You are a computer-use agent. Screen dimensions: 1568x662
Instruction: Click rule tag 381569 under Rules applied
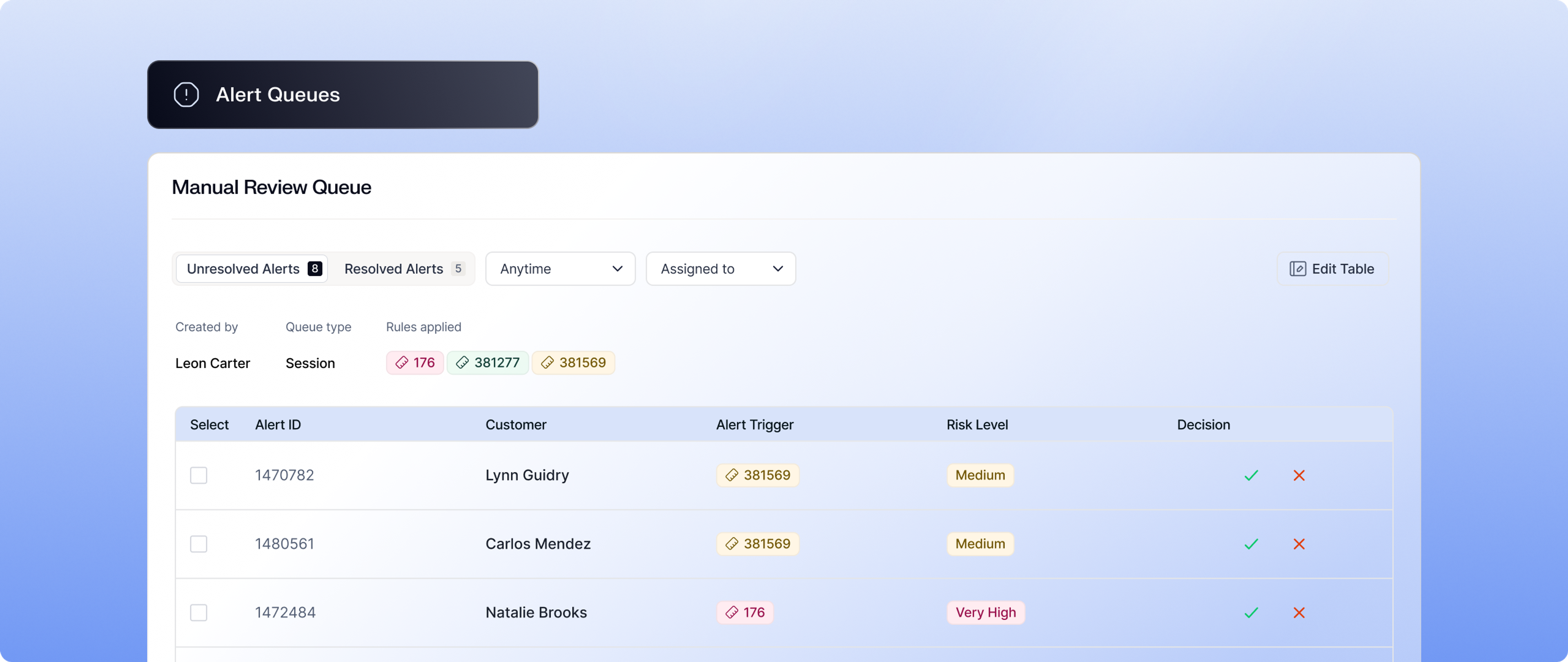pos(573,363)
